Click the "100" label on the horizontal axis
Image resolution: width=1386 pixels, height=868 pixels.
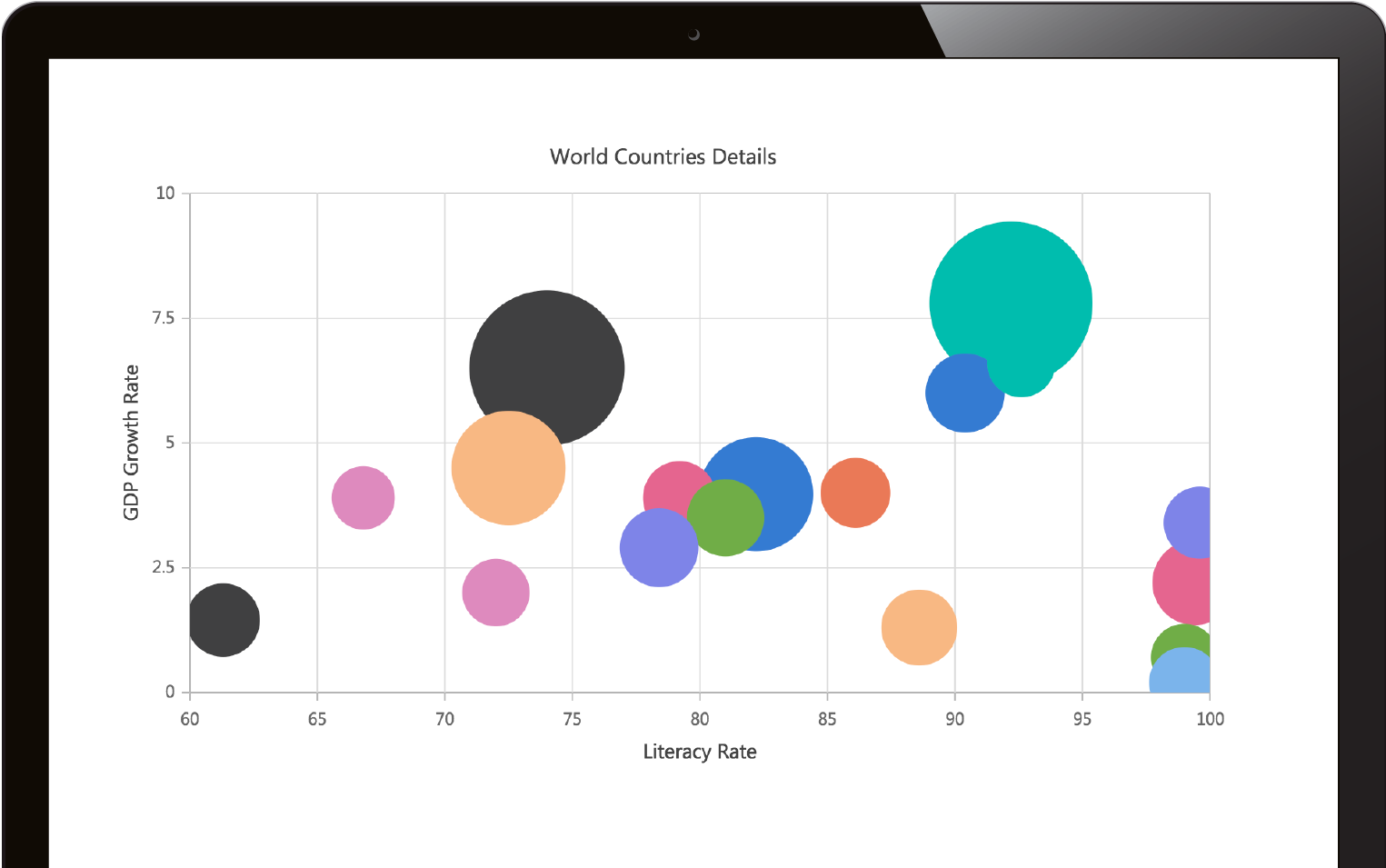point(1210,719)
